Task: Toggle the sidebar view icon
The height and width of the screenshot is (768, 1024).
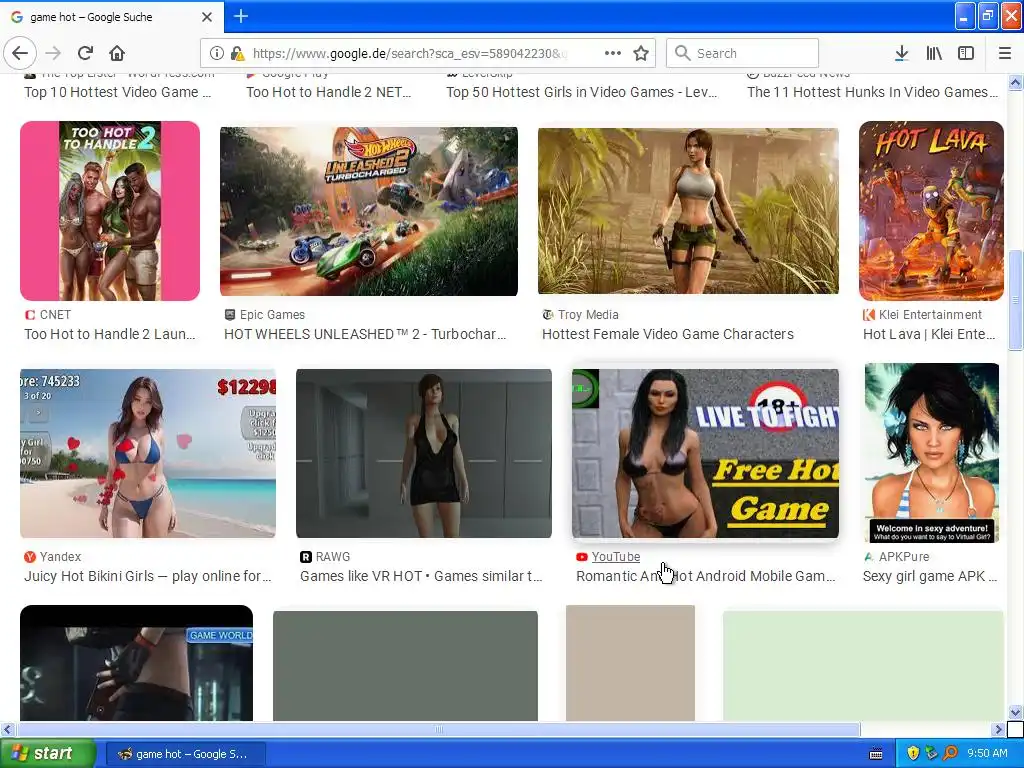Action: (966, 54)
